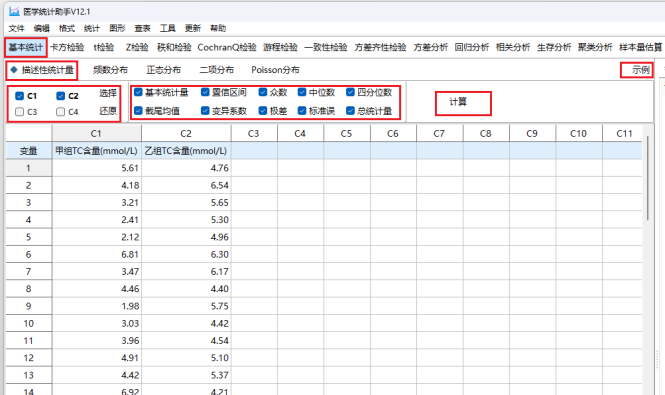Select the 频数分布 sub-tab
Viewport: 665px width, 395px height.
tap(110, 70)
